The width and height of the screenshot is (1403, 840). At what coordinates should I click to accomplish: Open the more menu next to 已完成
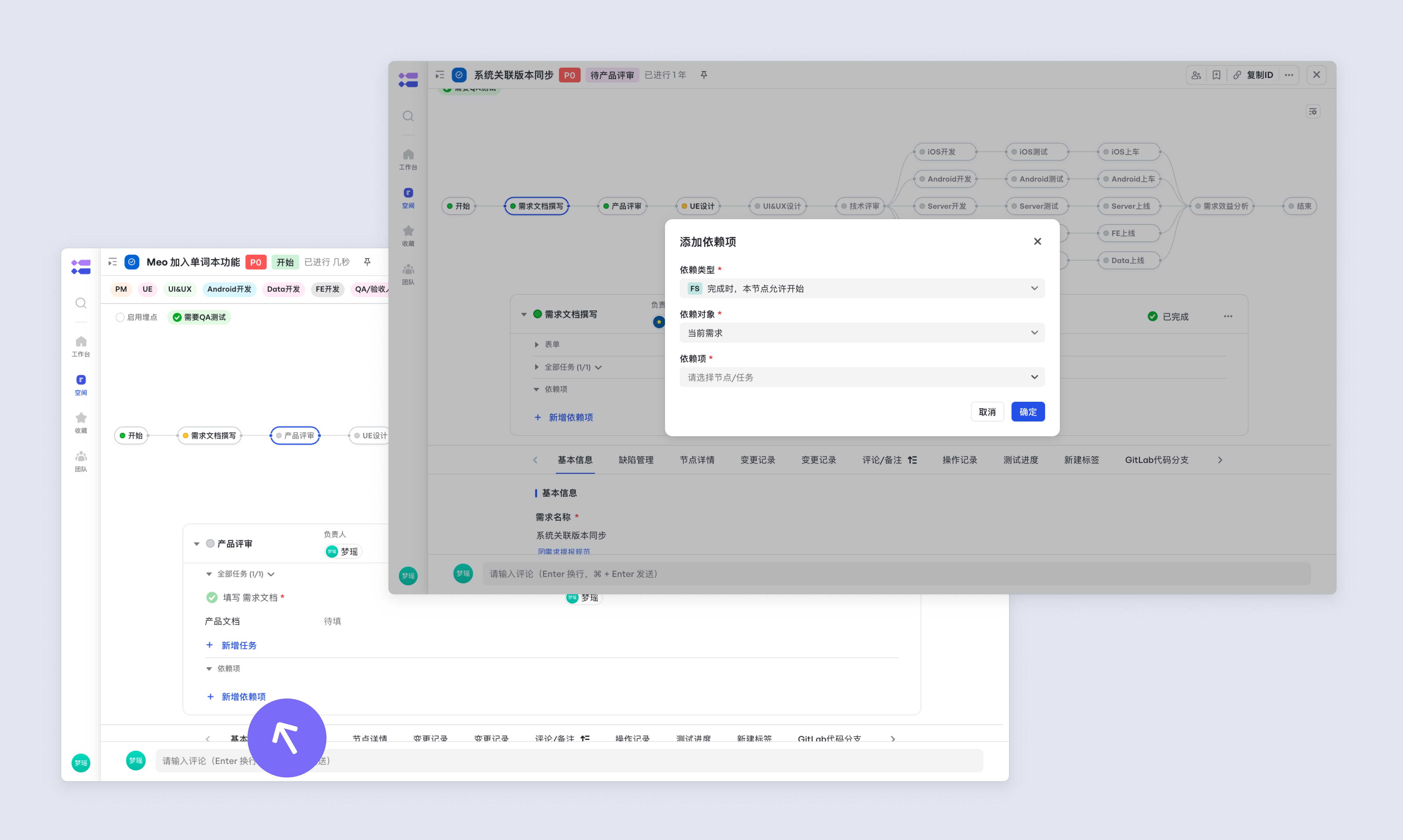pos(1228,316)
